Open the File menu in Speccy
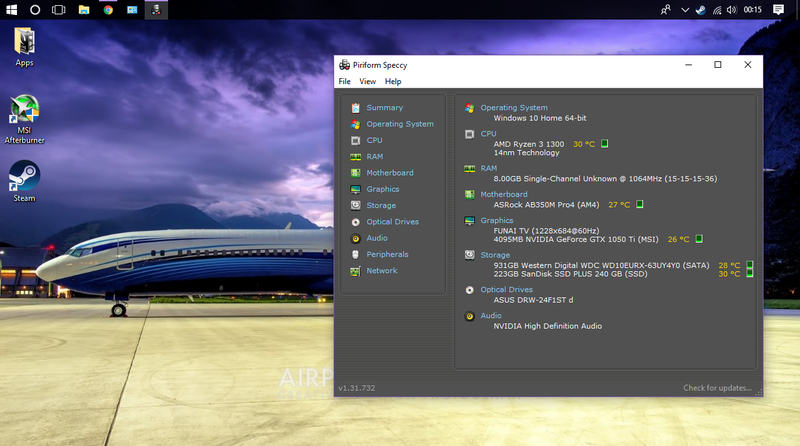This screenshot has height=446, width=800. tap(344, 81)
